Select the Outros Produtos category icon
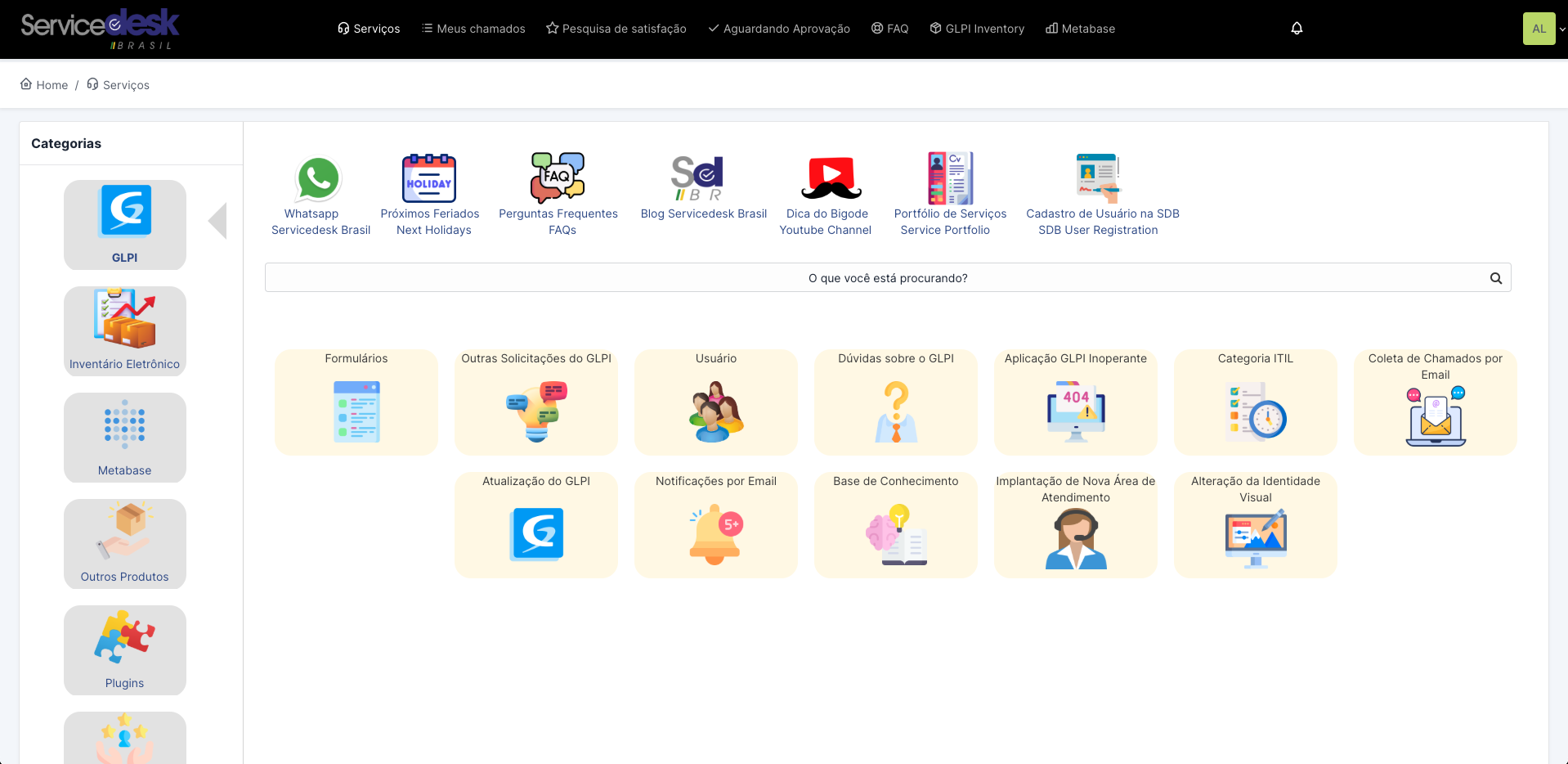 [124, 543]
